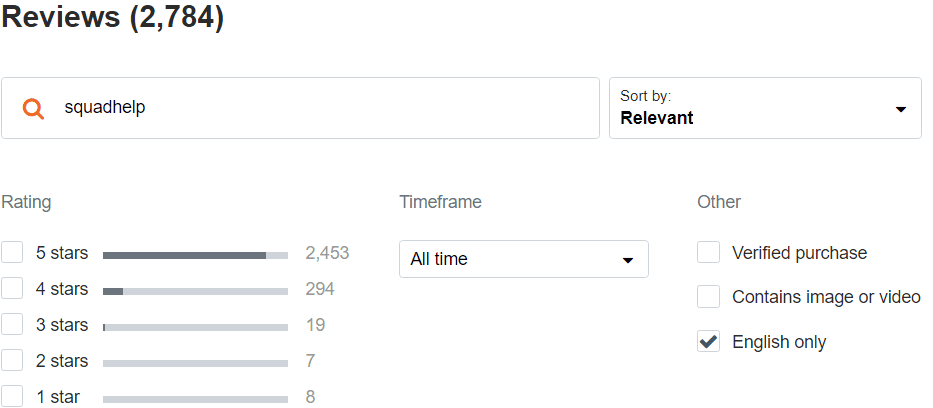Check the 2 stars rating checkbox
Viewport: 933px width, 408px height.
click(x=12, y=360)
